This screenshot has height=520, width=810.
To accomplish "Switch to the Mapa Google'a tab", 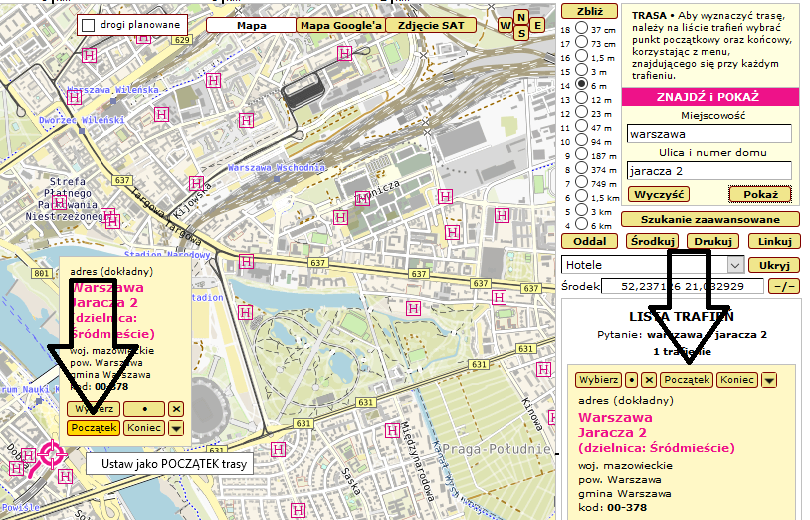I will [x=341, y=25].
